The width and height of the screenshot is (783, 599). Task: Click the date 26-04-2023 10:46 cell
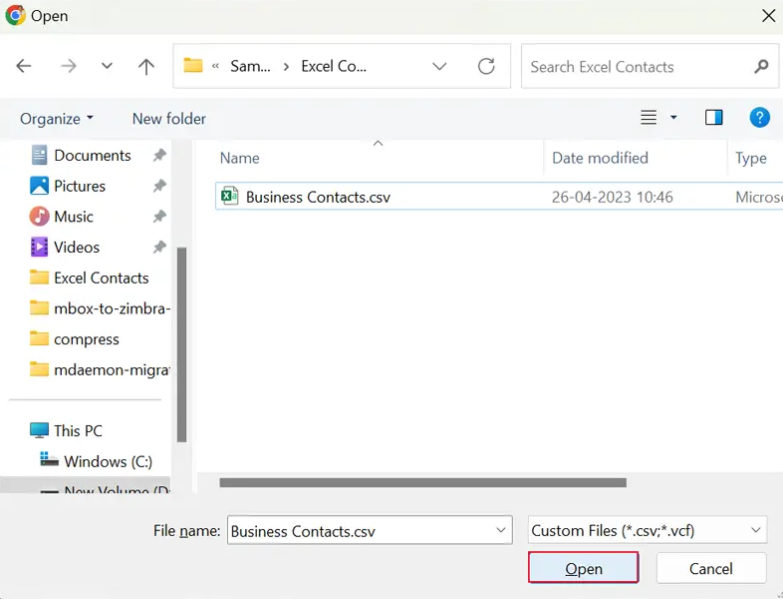point(612,197)
